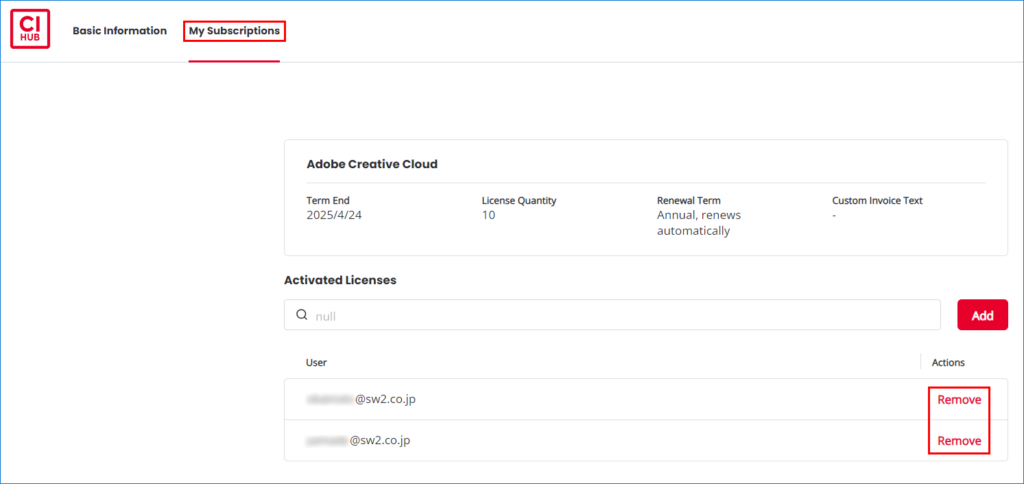Click the Term End label
This screenshot has width=1024, height=484.
coord(328,201)
